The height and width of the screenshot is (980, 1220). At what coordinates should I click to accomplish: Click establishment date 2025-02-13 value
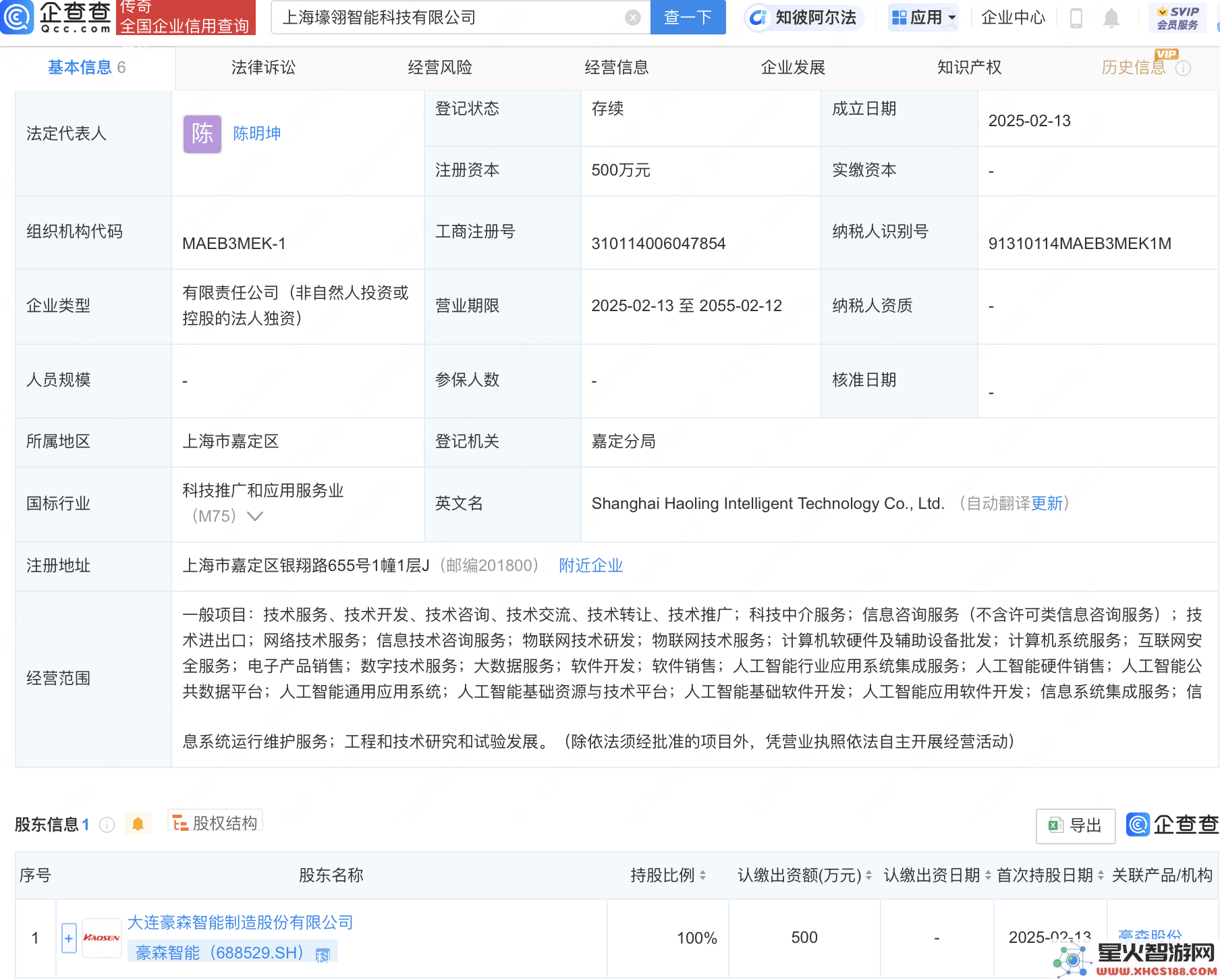tap(1030, 121)
